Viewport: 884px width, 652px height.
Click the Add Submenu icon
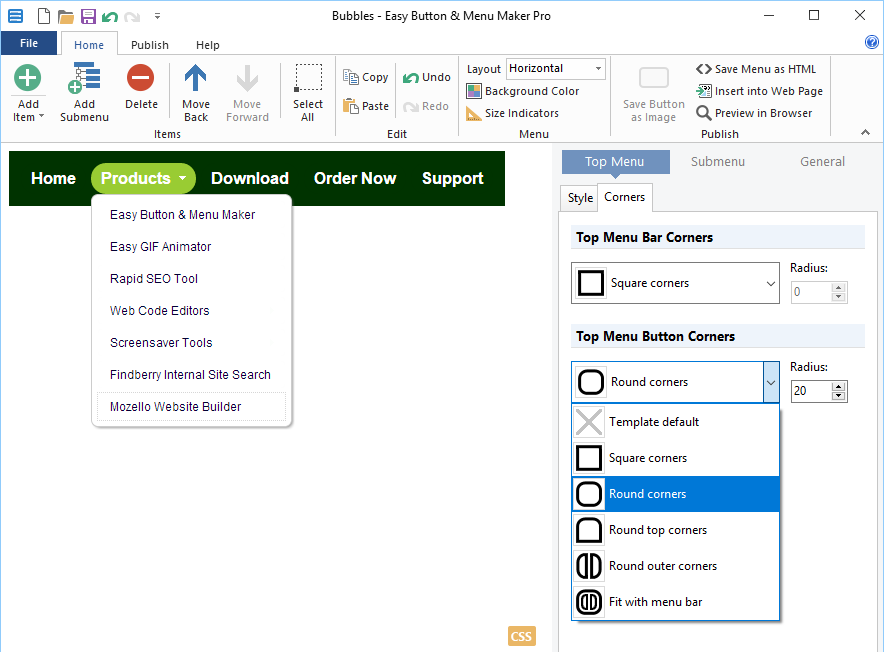(84, 79)
